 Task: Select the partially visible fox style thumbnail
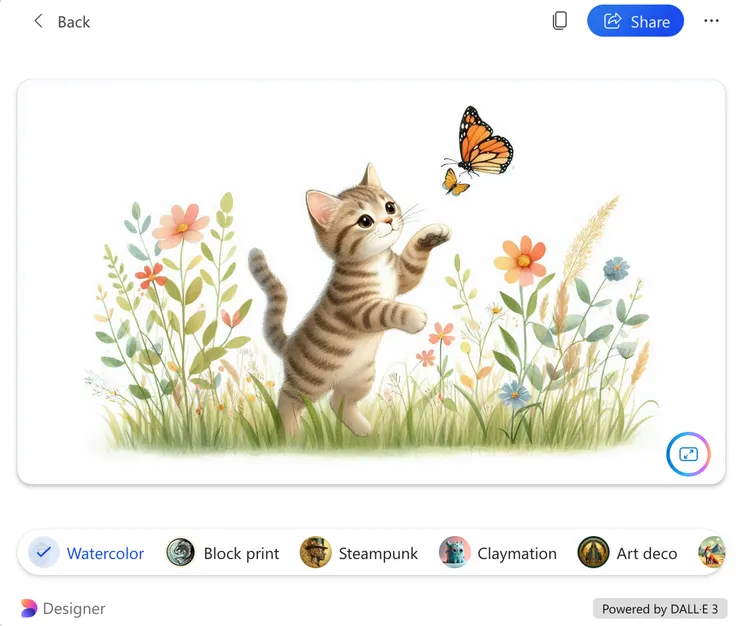pos(711,552)
